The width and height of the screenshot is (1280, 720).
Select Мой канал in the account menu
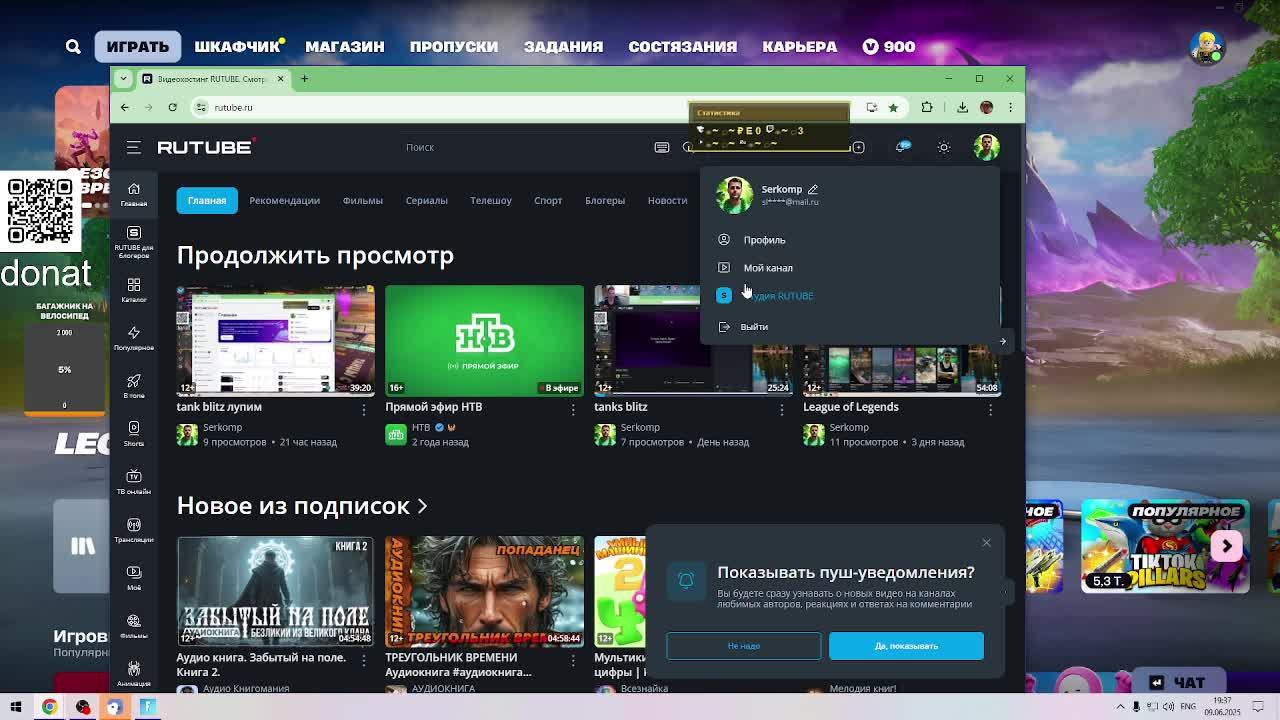pos(767,268)
